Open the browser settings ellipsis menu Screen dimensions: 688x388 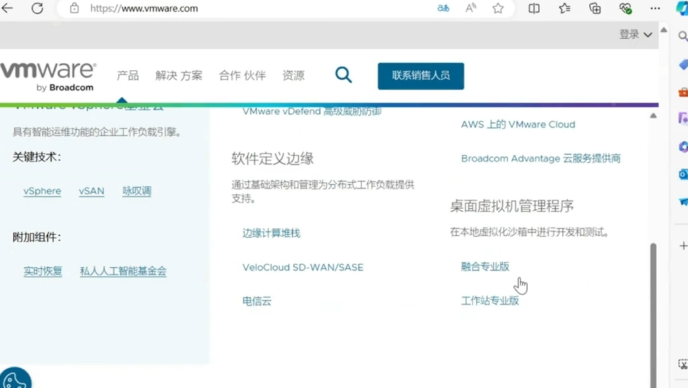[x=655, y=8]
